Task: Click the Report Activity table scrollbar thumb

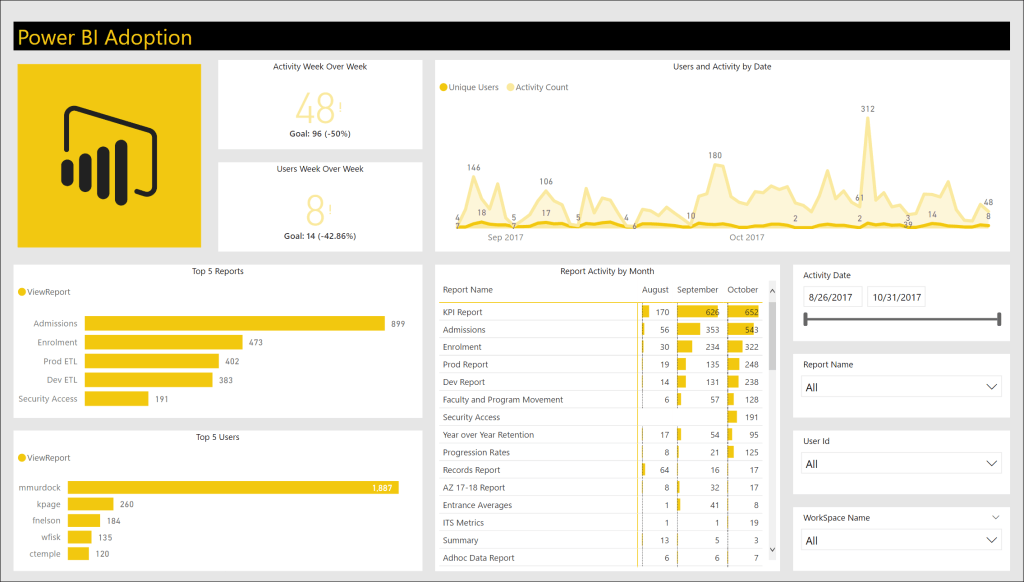Action: pos(773,336)
